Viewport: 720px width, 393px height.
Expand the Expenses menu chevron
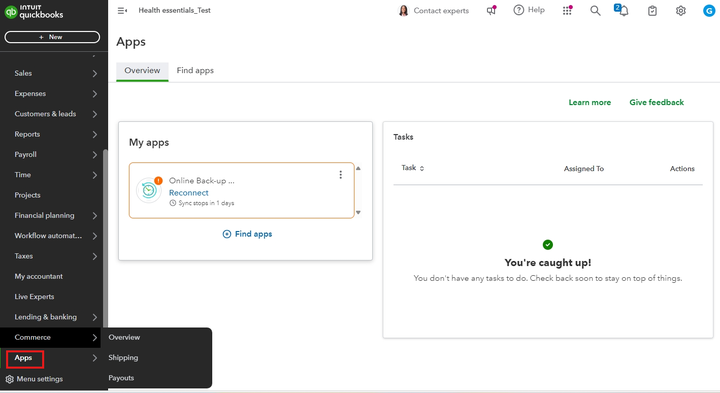(95, 94)
